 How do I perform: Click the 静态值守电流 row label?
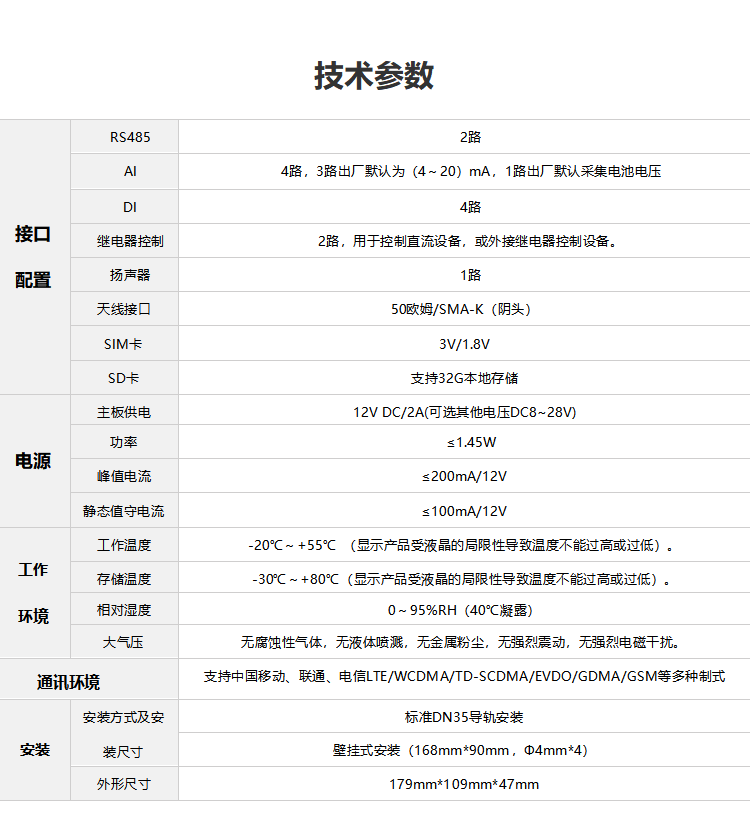pos(124,511)
